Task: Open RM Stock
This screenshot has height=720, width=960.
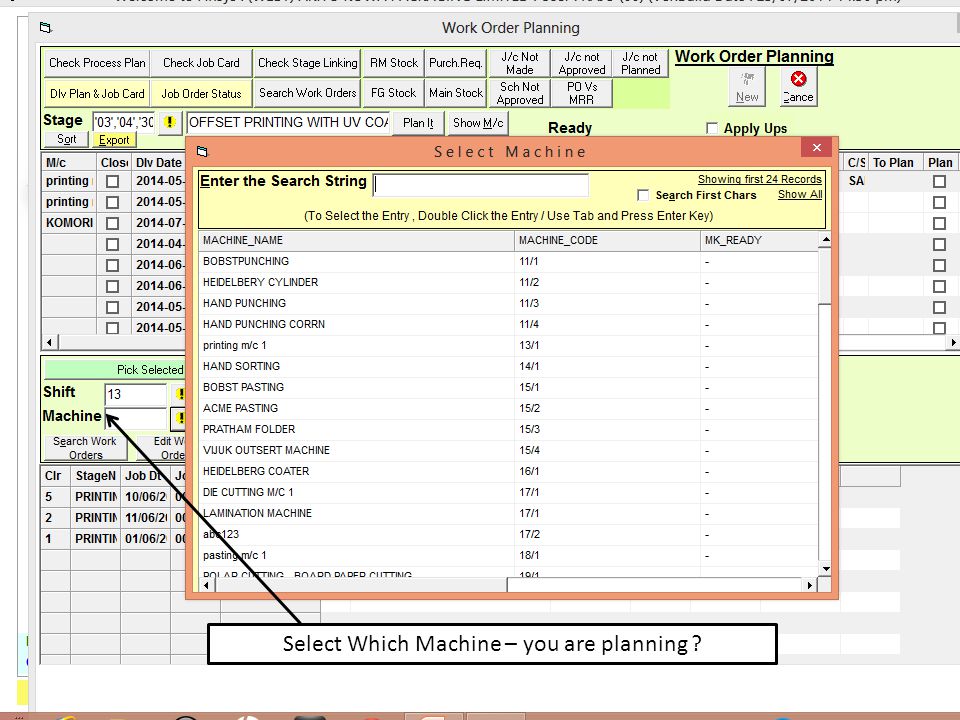Action: point(394,63)
